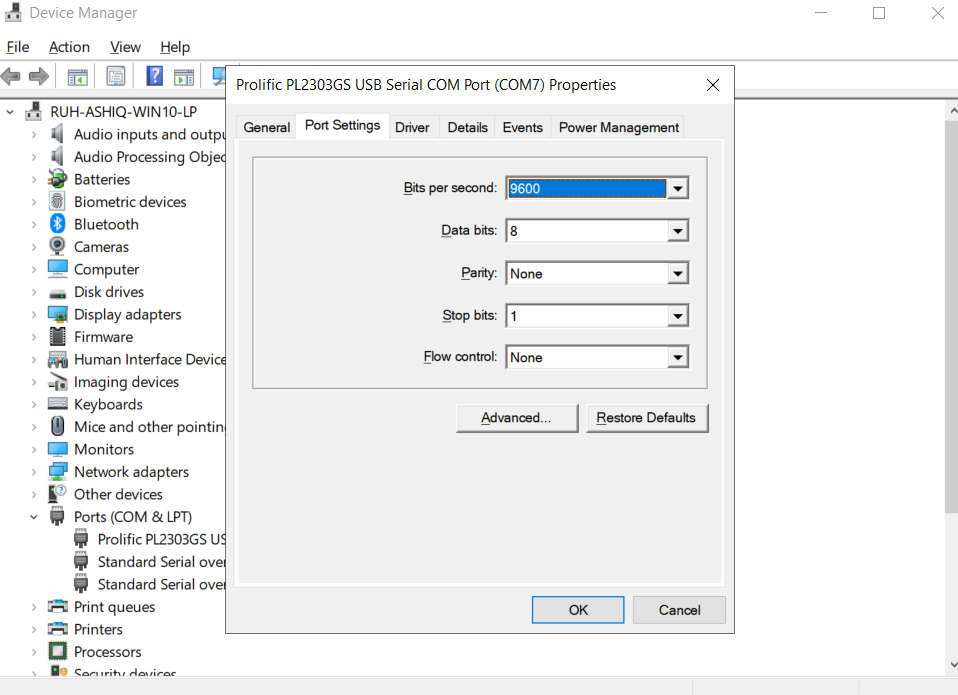Select the Print queues icon
The height and width of the screenshot is (695, 958).
point(57,607)
